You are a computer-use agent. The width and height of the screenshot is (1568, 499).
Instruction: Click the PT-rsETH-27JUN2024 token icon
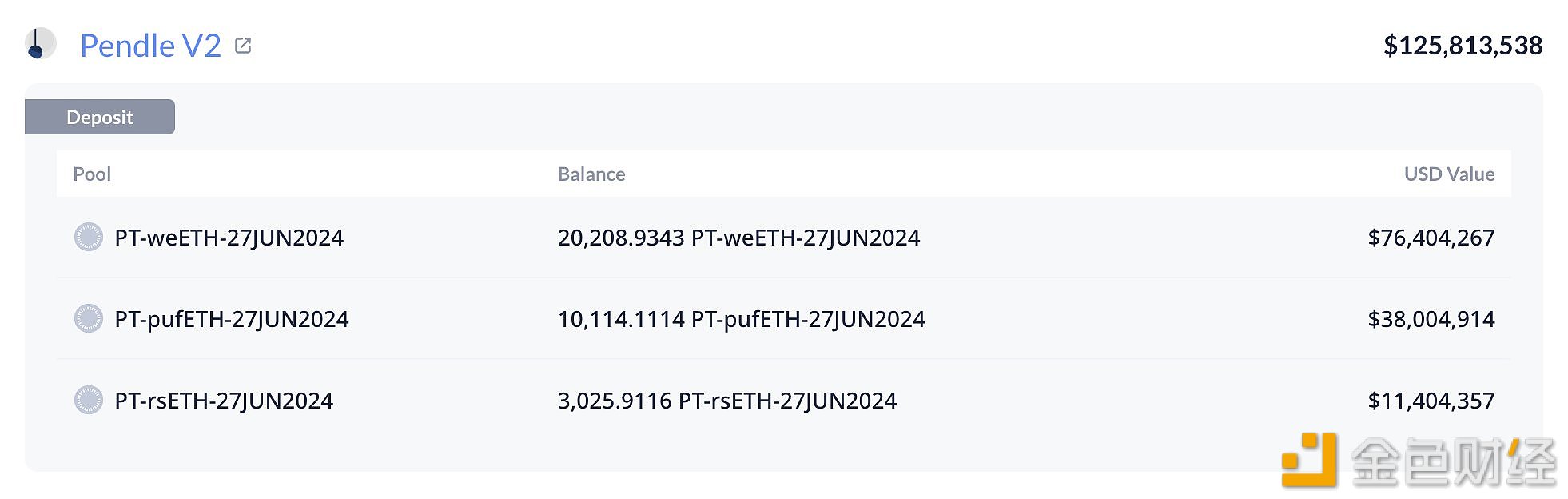[89, 401]
